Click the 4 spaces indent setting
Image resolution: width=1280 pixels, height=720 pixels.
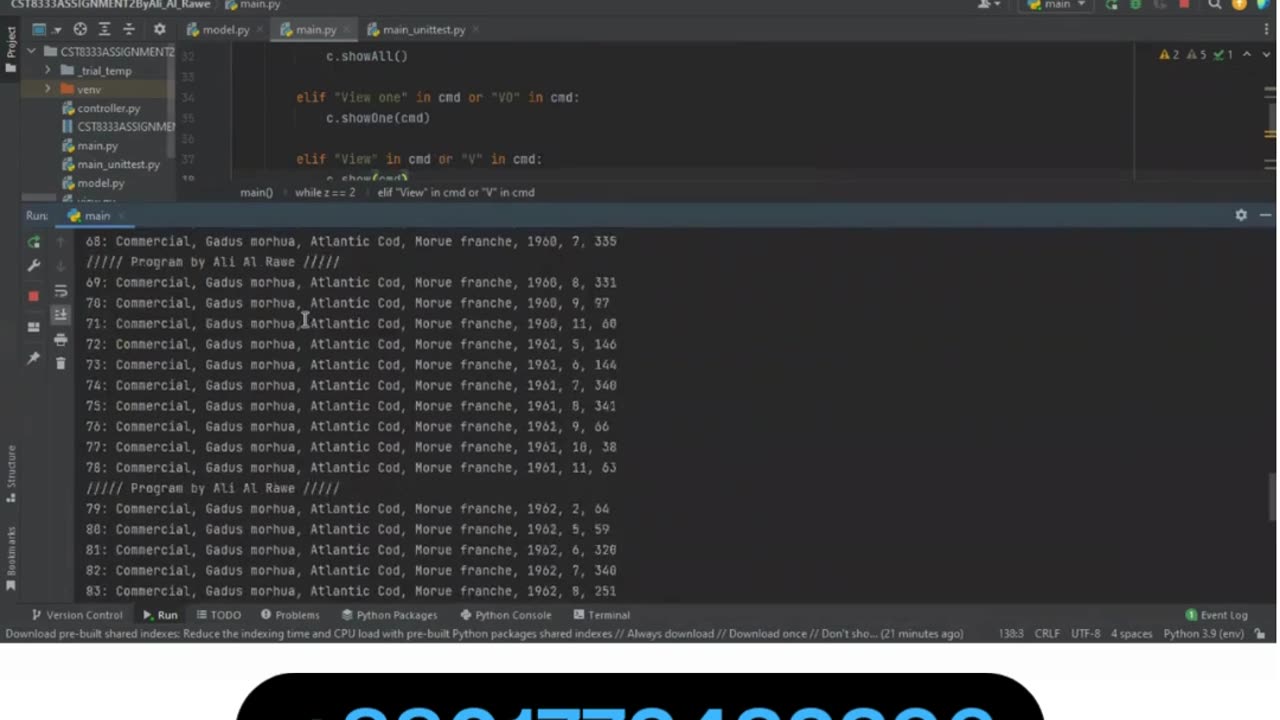tap(1131, 634)
